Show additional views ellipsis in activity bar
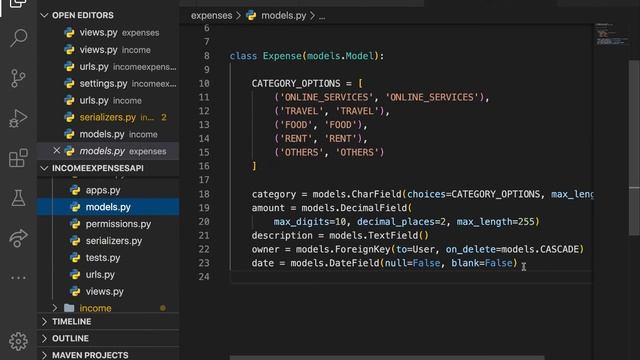Screen dimensions: 640x360 [18, 278]
